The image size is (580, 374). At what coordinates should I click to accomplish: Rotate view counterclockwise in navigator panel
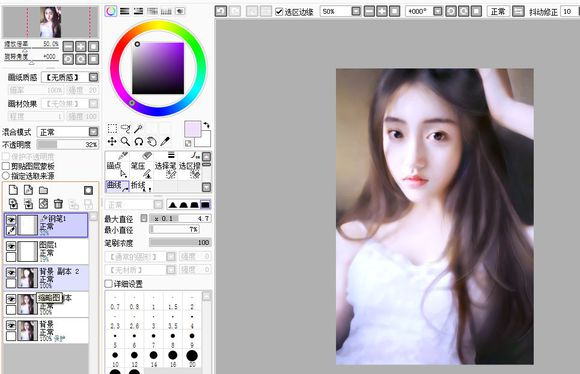point(68,59)
